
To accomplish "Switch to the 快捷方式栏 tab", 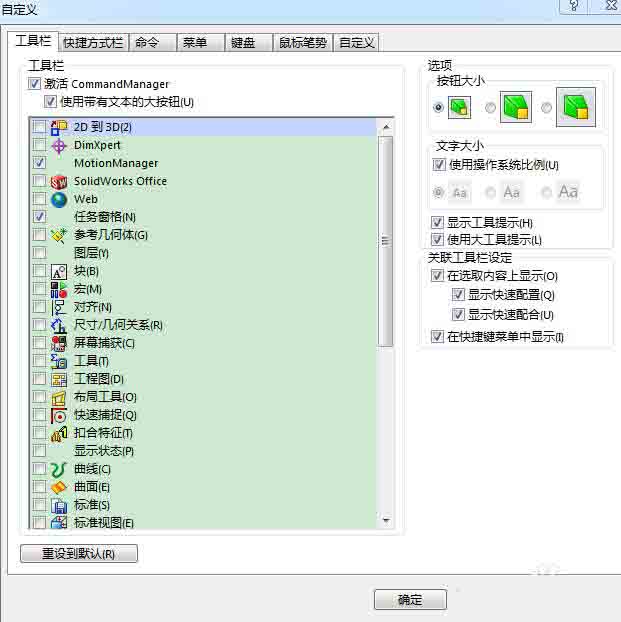I will [x=93, y=42].
